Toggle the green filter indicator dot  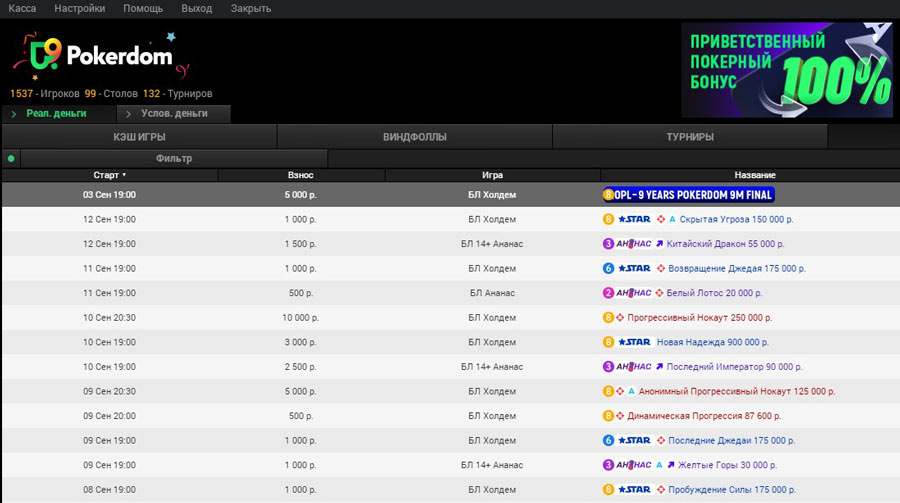click(11, 158)
